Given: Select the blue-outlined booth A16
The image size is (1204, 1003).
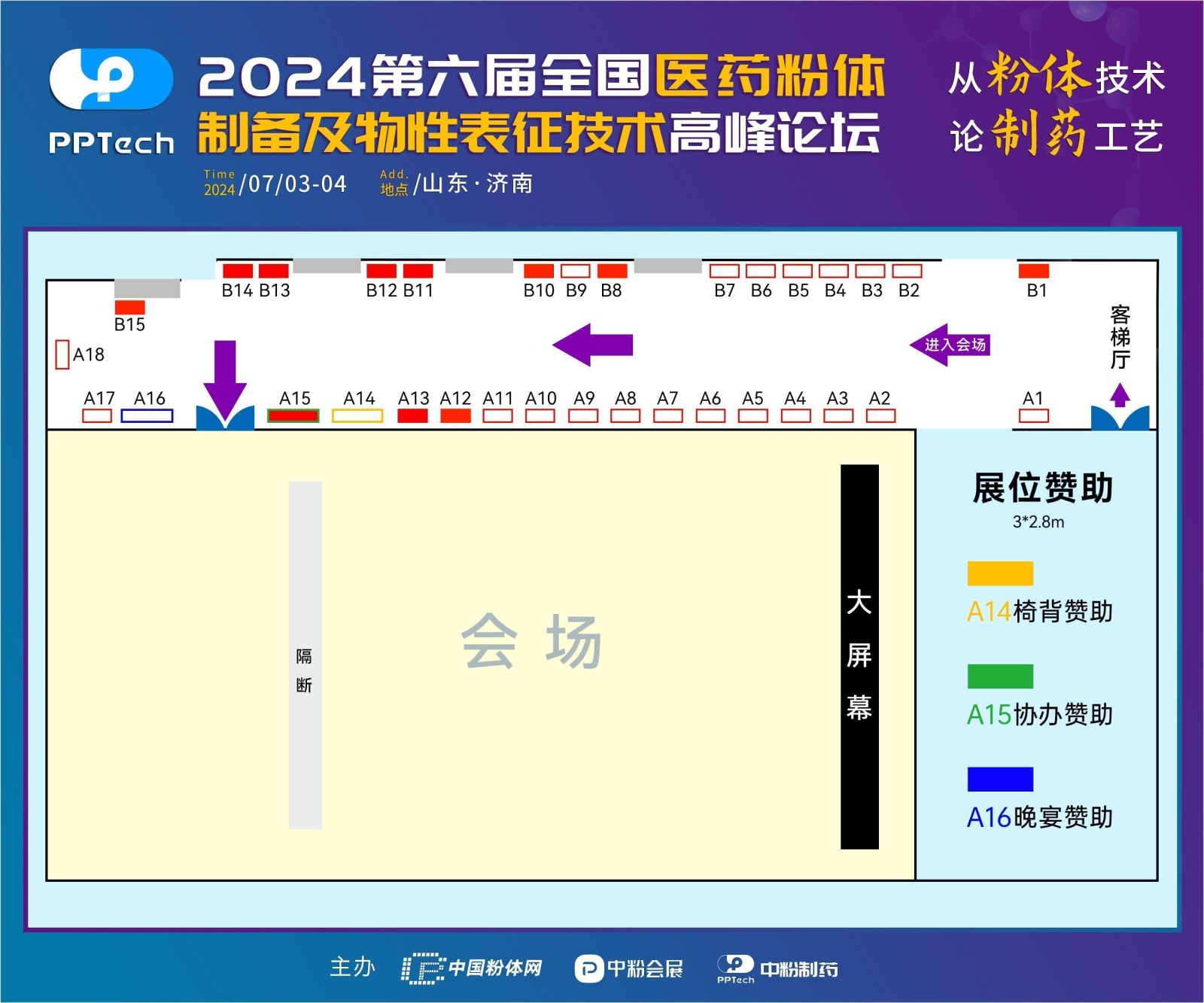Looking at the screenshot, I should point(147,415).
